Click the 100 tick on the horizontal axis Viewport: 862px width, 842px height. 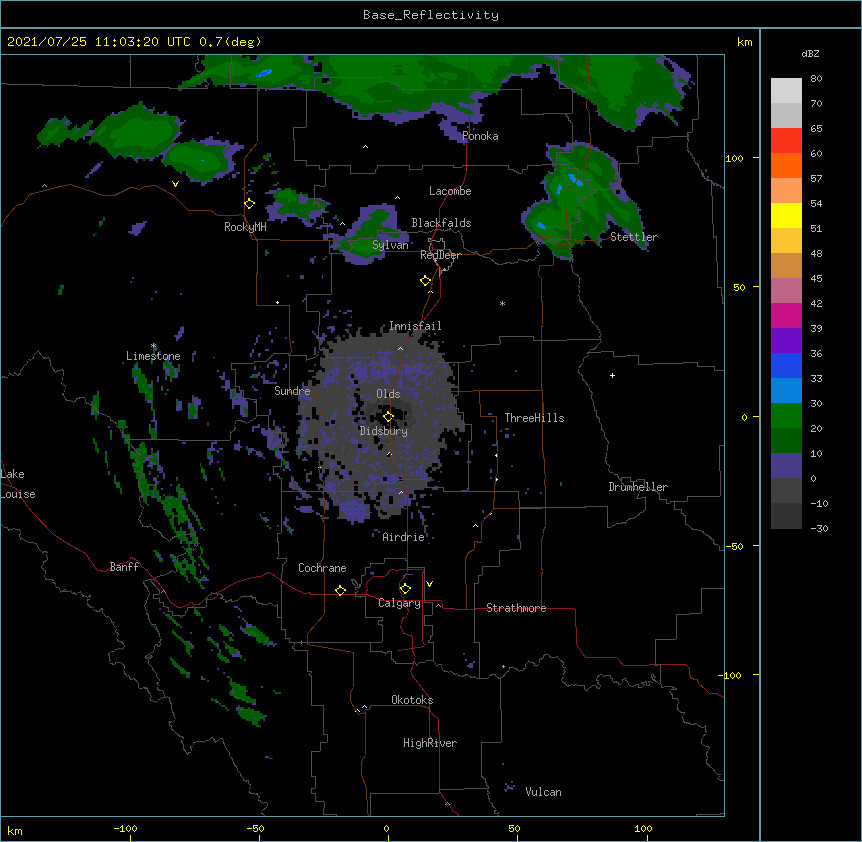(x=643, y=829)
